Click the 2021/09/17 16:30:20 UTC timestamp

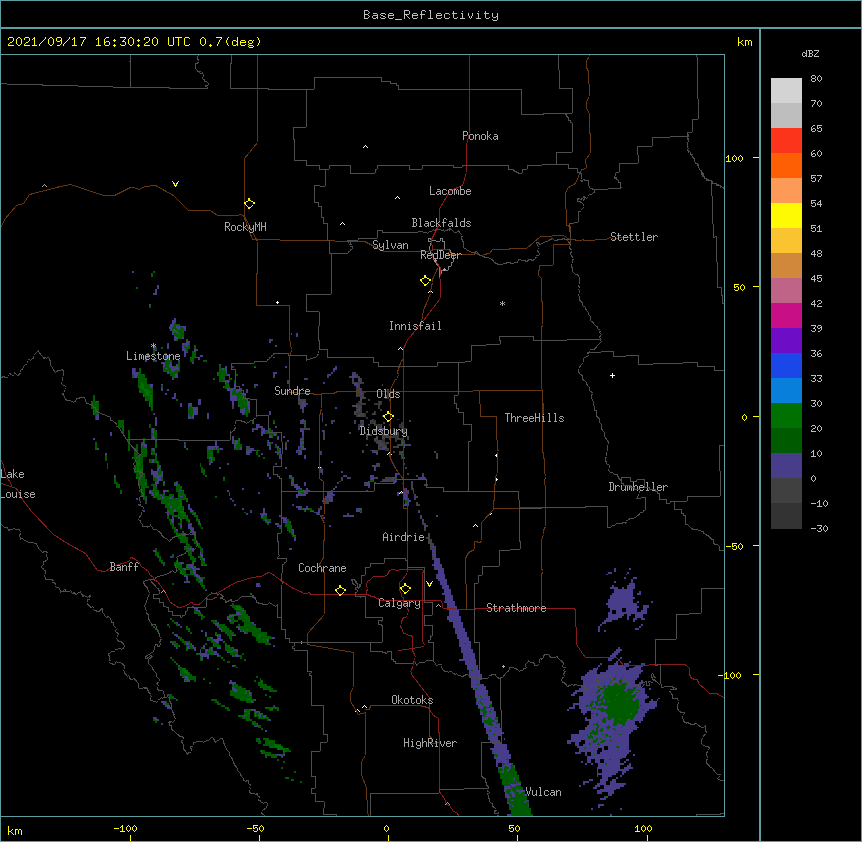click(99, 42)
